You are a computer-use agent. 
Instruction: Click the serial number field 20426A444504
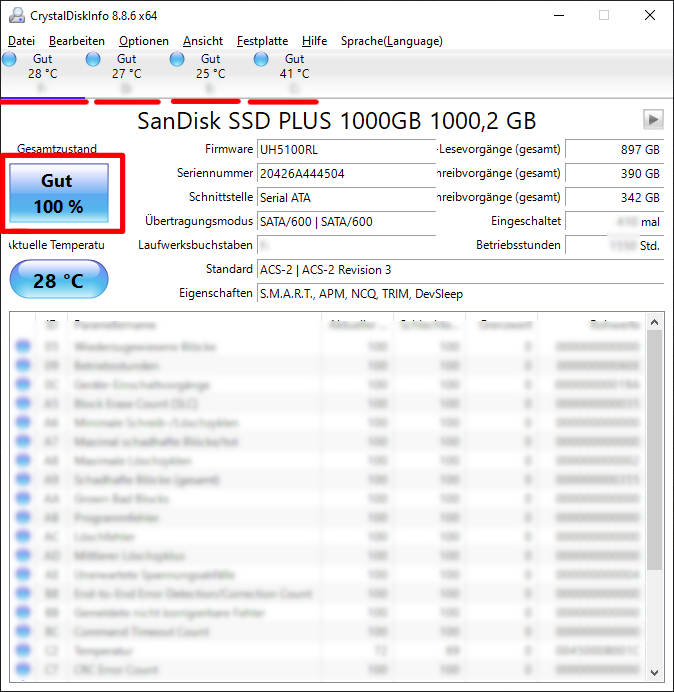point(346,173)
